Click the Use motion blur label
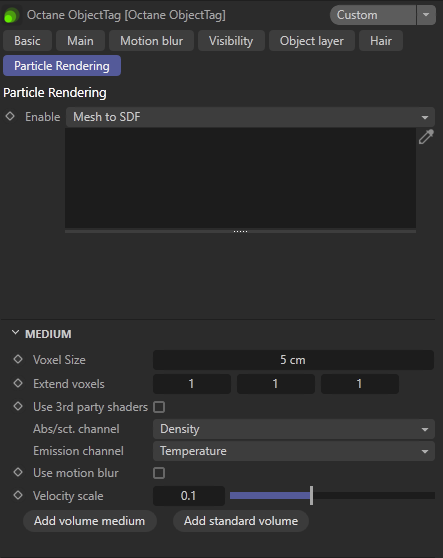This screenshot has height=558, width=443. (x=75, y=473)
